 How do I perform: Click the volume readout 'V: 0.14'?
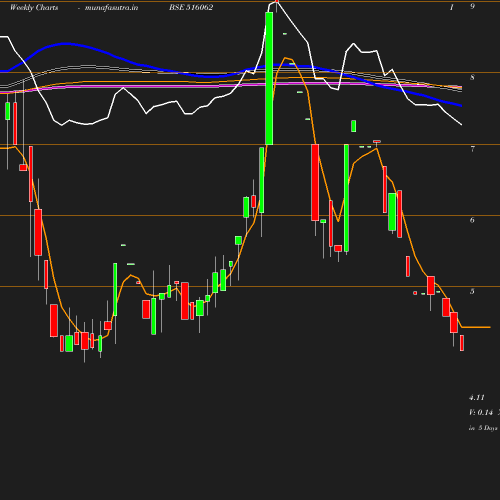[481, 412]
